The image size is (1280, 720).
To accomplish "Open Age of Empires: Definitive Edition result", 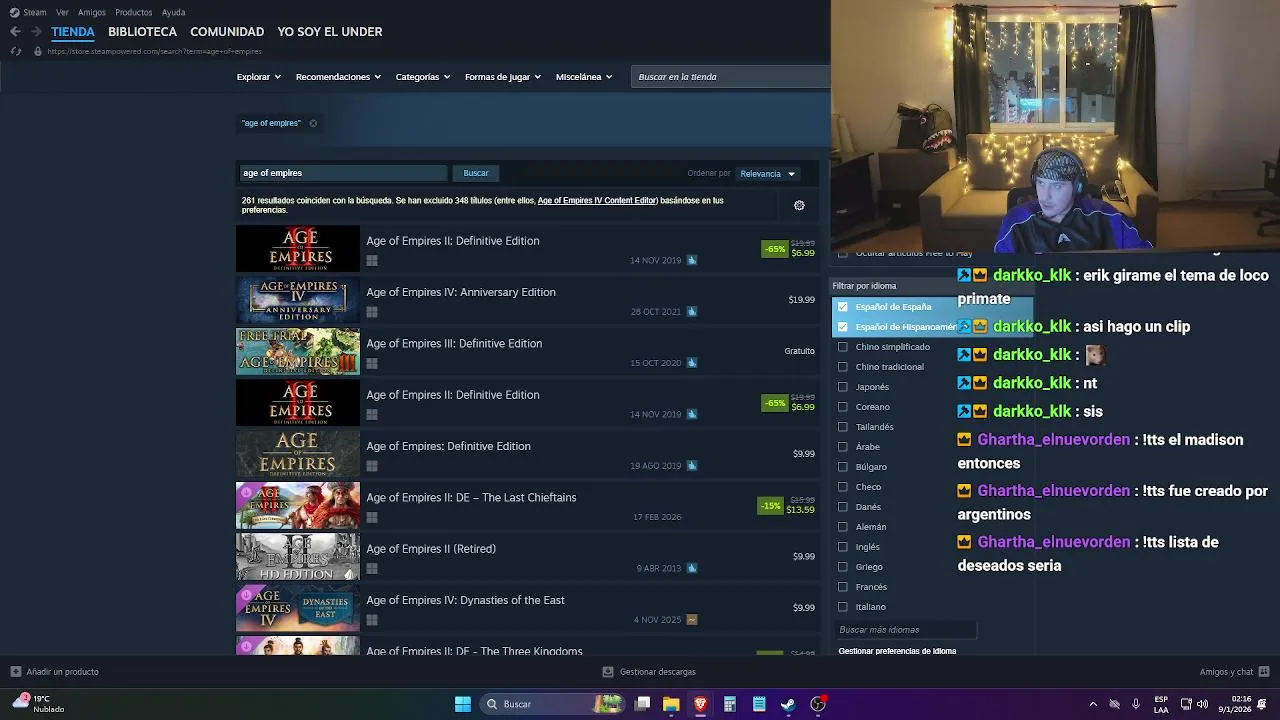I will coord(527,454).
